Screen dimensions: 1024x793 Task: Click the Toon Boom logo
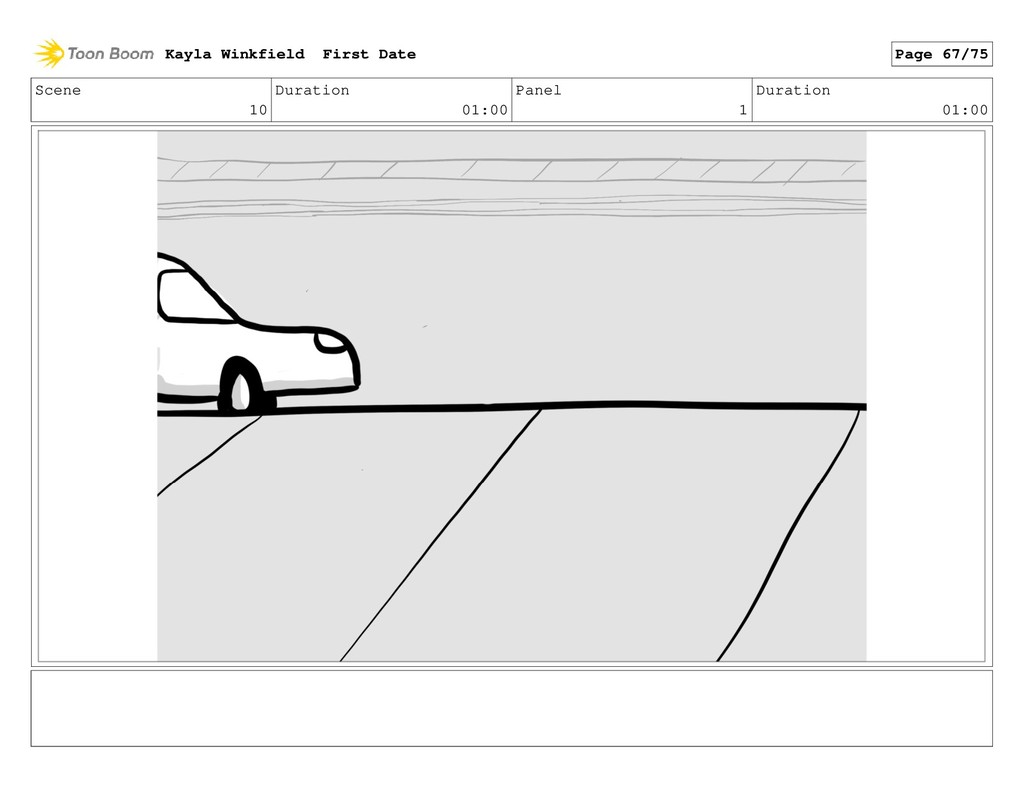pos(94,54)
